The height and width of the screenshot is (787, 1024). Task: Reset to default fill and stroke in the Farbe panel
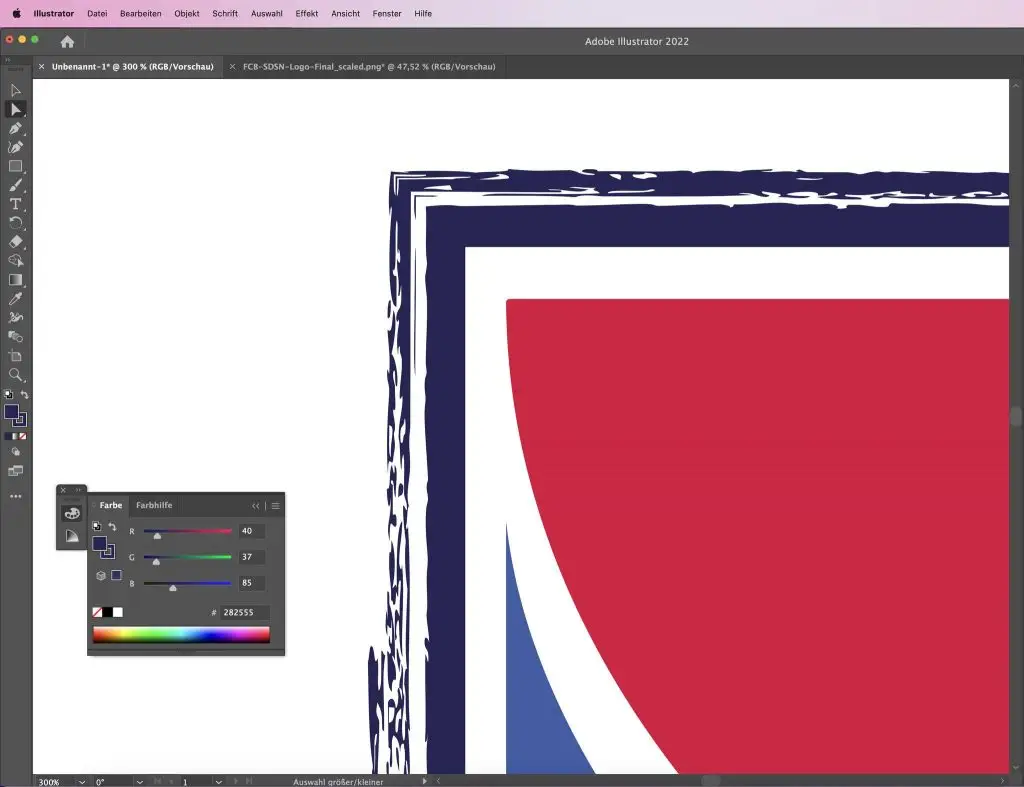[x=97, y=526]
